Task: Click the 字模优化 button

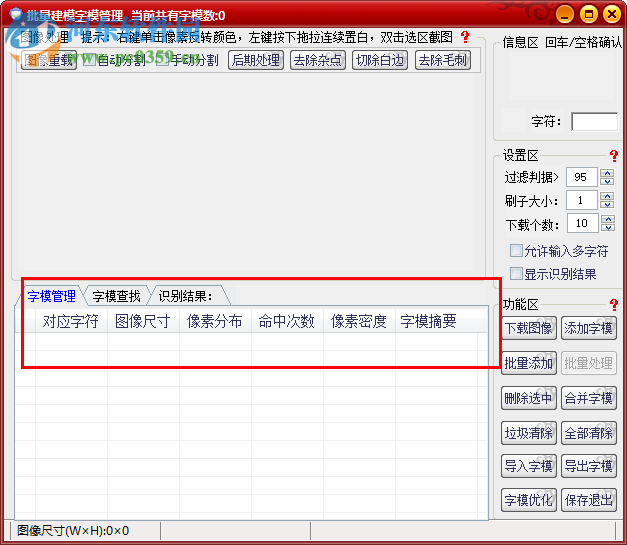Action: [529, 500]
